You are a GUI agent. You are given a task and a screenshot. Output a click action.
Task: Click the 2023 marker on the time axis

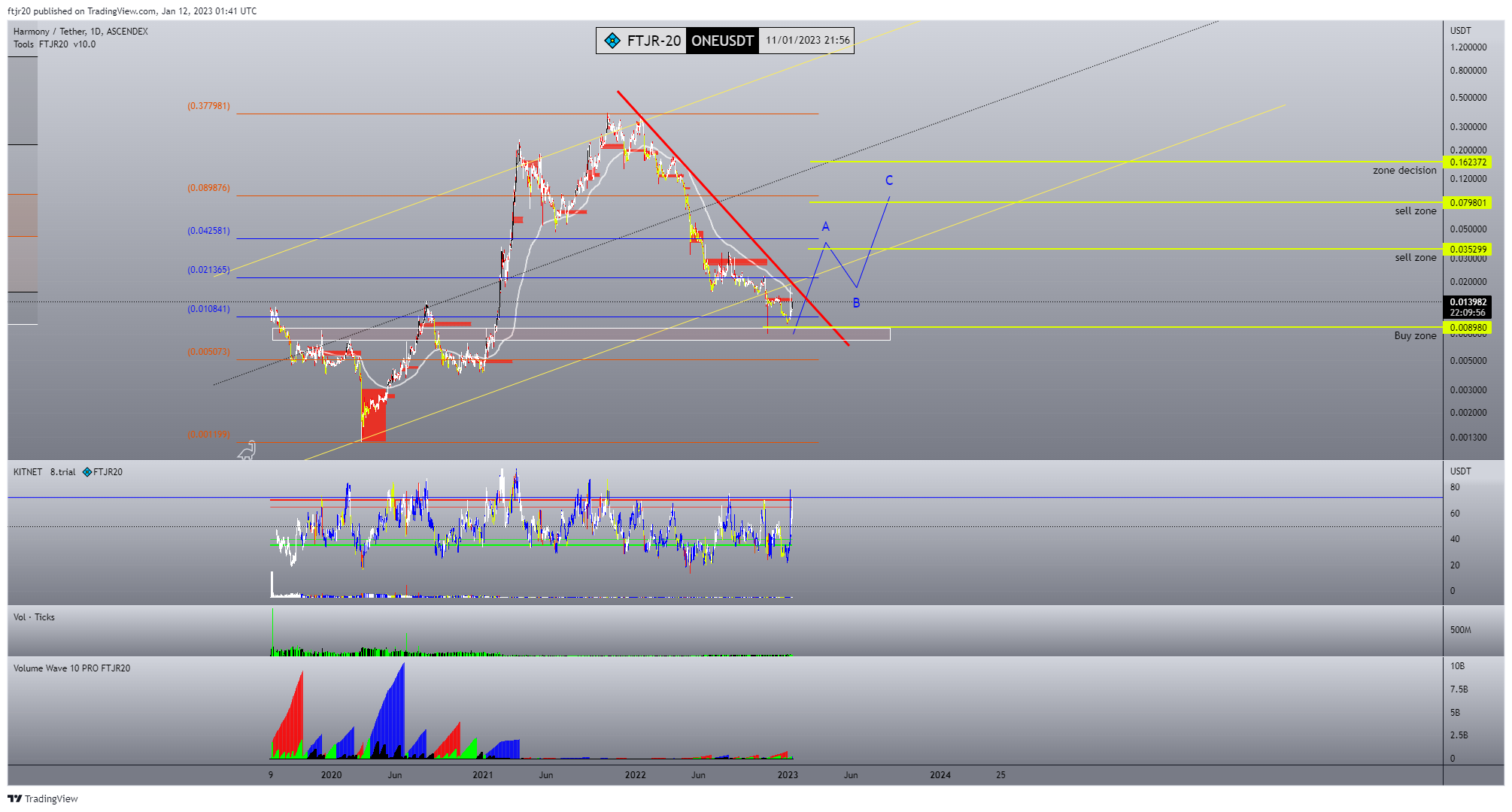click(x=788, y=775)
